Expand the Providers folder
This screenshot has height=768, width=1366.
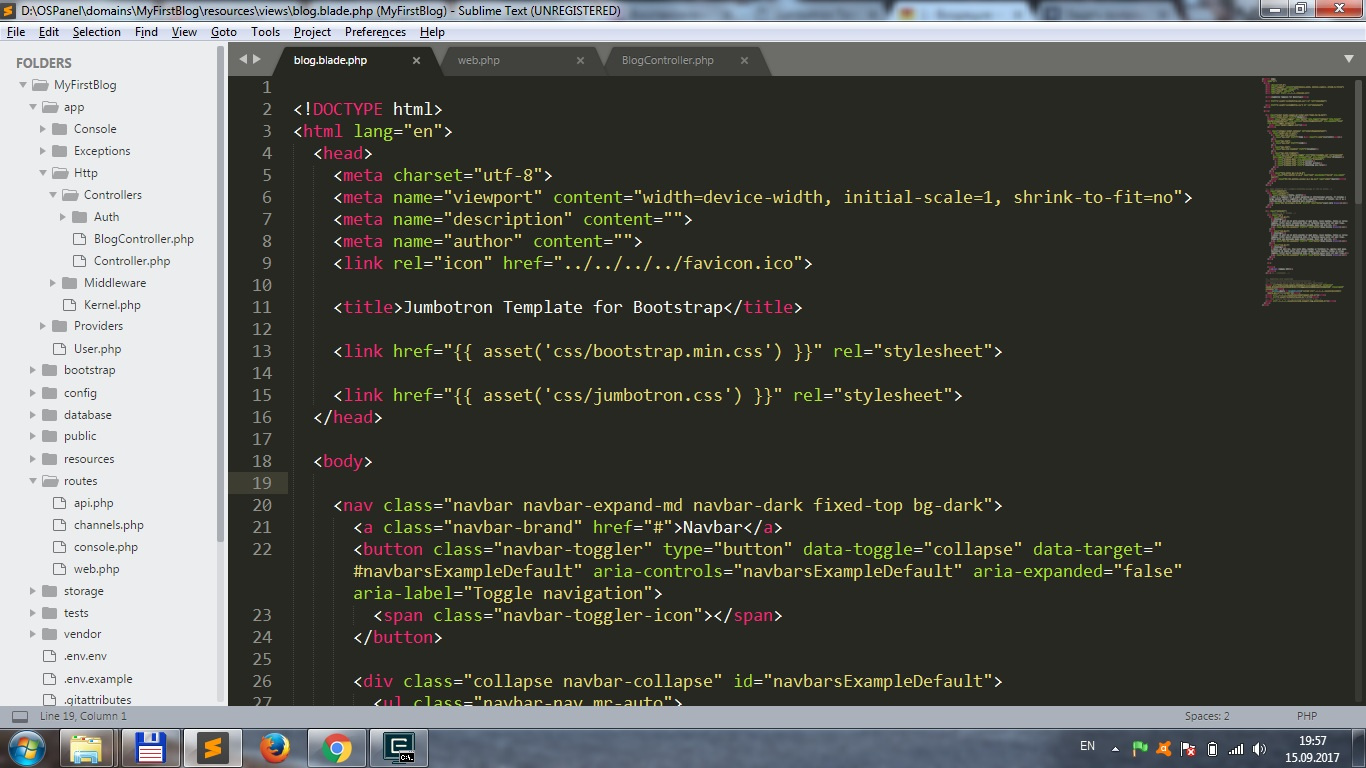[x=43, y=326]
